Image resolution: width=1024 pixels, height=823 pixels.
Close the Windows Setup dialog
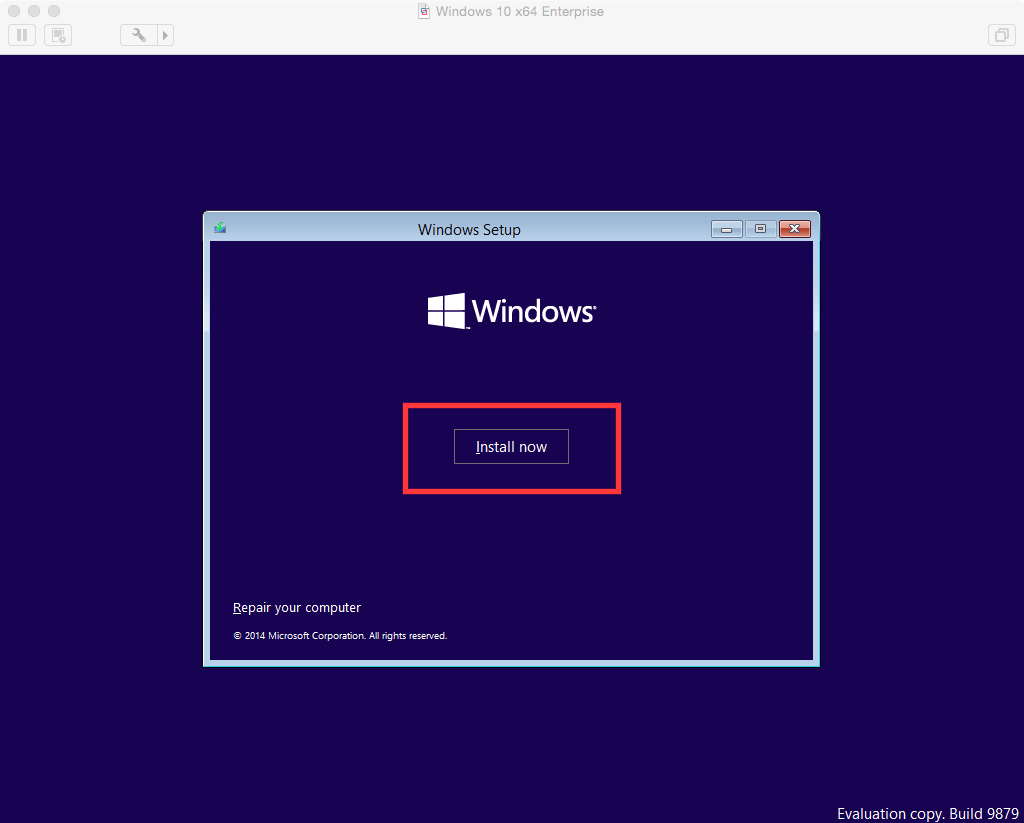coord(795,229)
